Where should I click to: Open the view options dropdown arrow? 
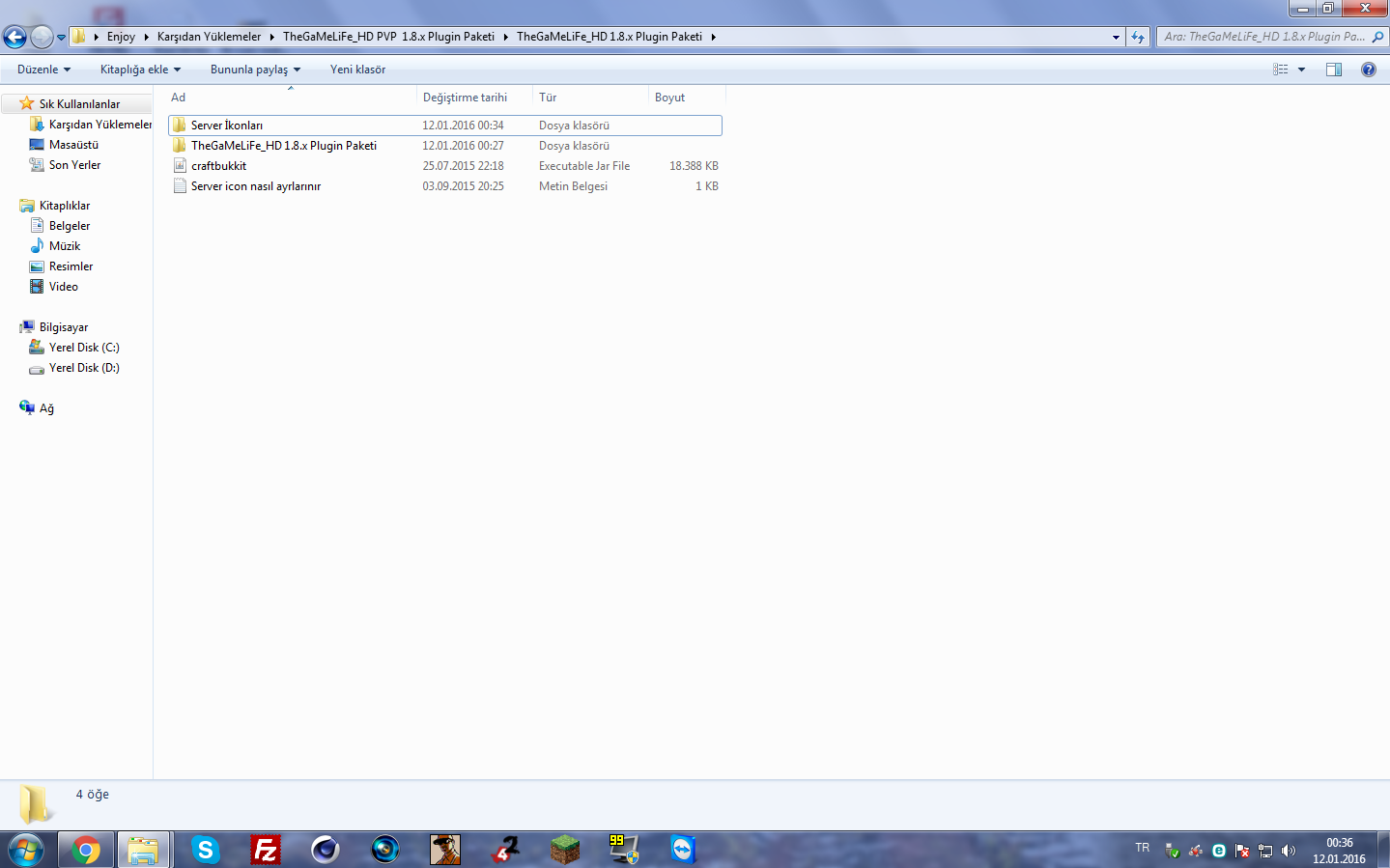pyautogui.click(x=1301, y=70)
